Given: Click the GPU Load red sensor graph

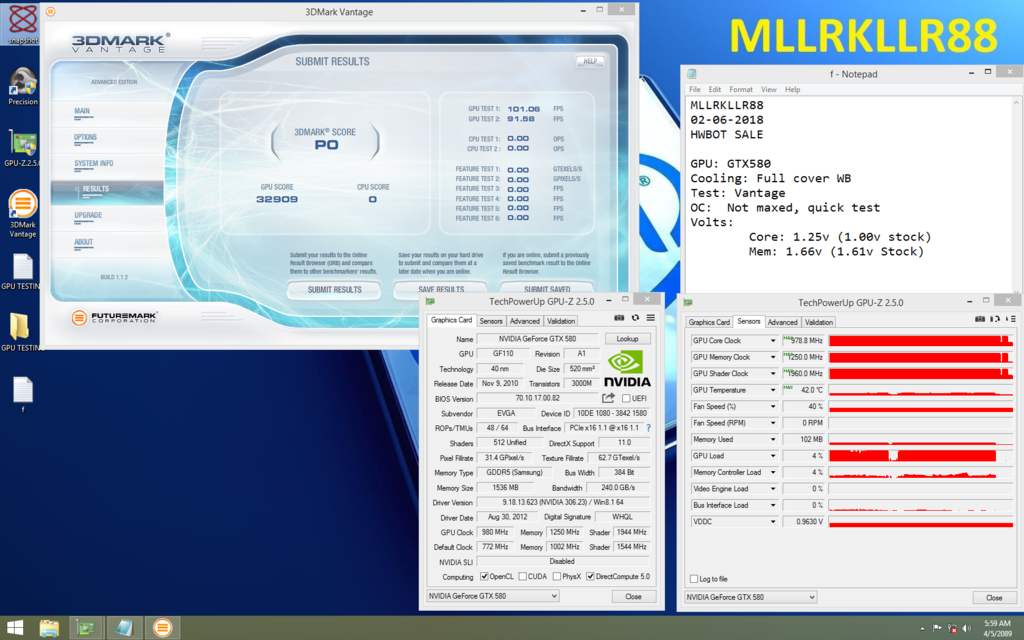Looking at the screenshot, I should click(x=921, y=456).
